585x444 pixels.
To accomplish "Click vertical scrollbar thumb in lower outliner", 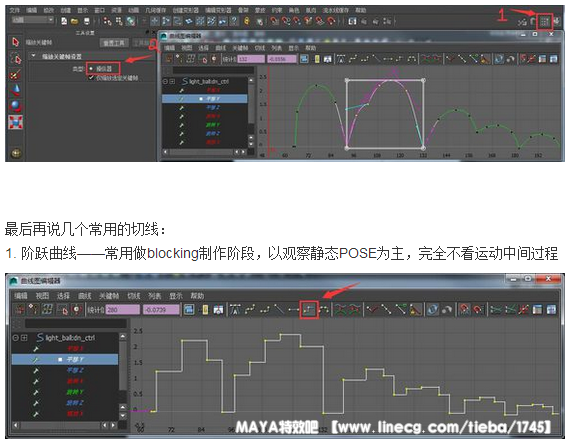I will 123,366.
